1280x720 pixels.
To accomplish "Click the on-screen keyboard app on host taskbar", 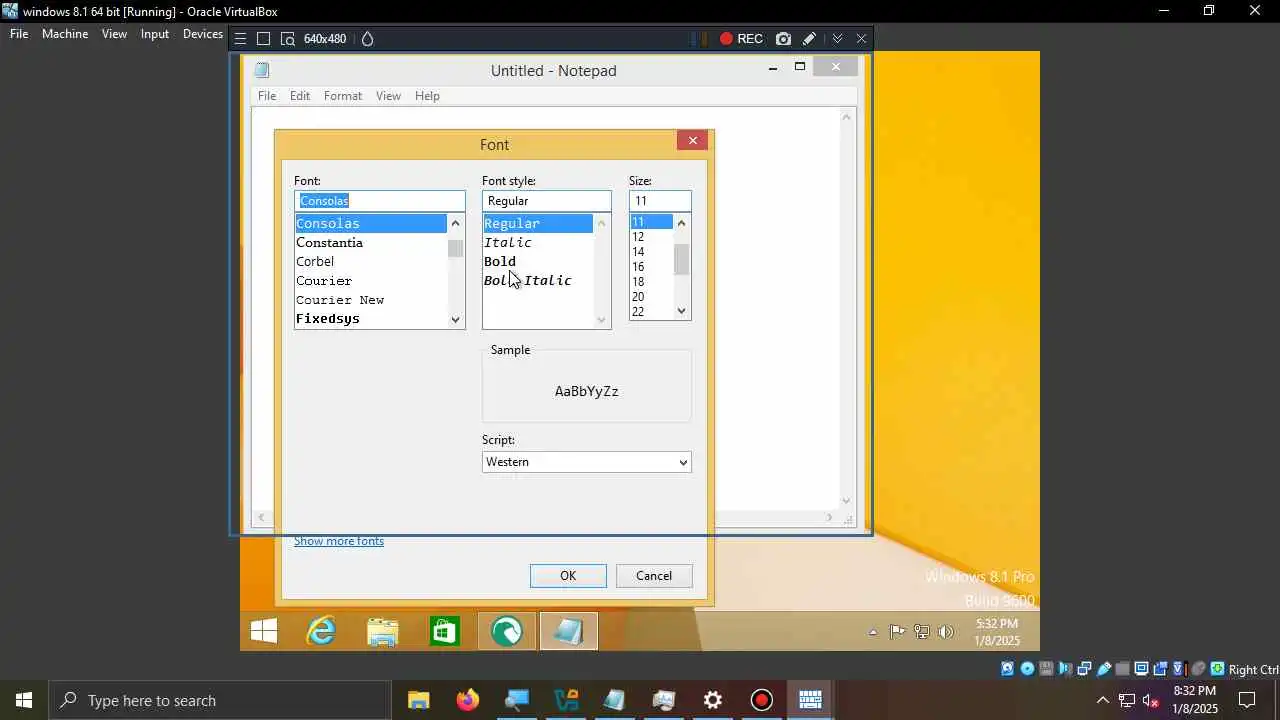I will (x=810, y=700).
